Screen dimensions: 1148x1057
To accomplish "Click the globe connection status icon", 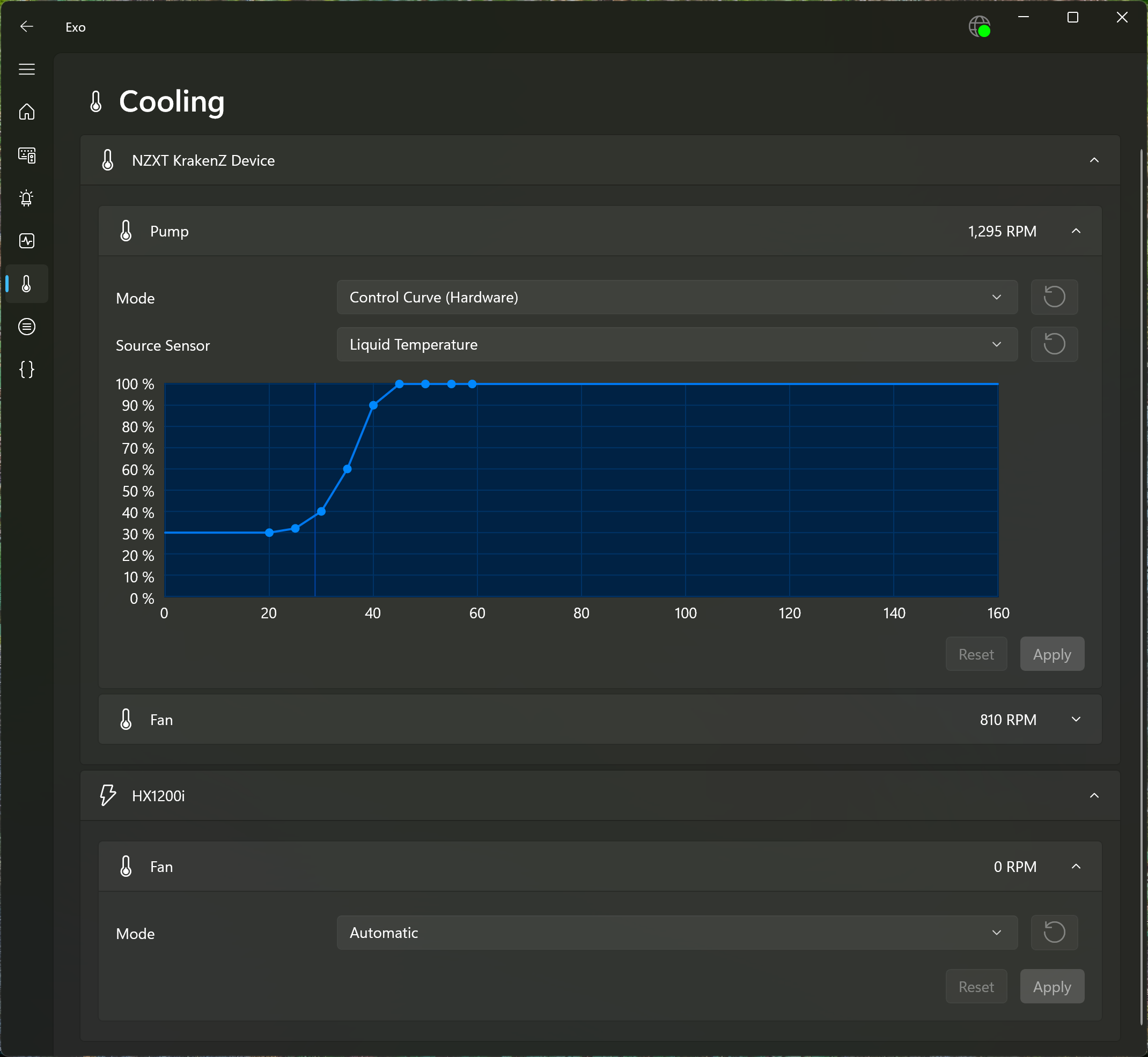I will pos(979,26).
